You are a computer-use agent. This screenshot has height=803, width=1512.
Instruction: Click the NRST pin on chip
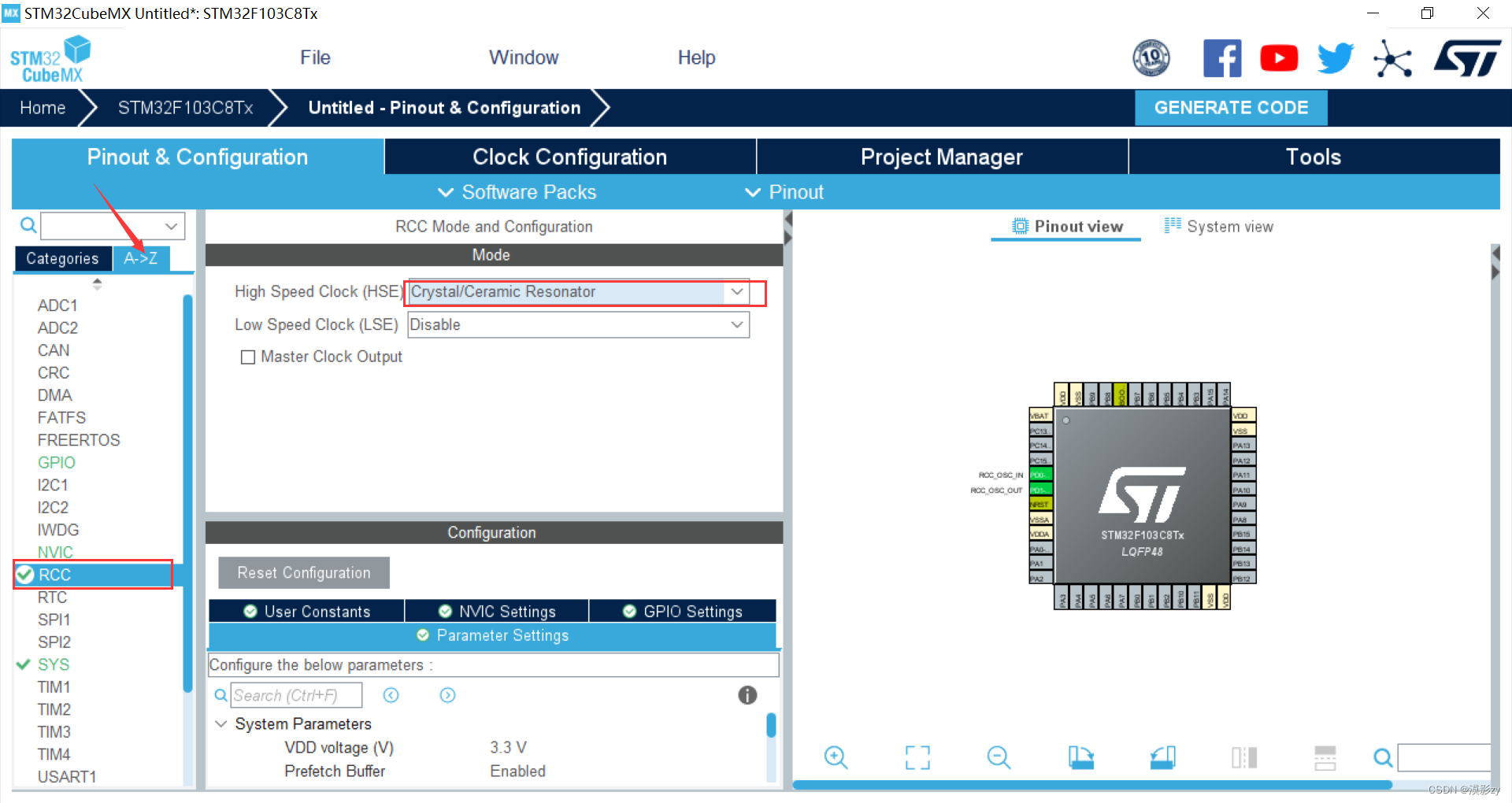click(x=1040, y=504)
